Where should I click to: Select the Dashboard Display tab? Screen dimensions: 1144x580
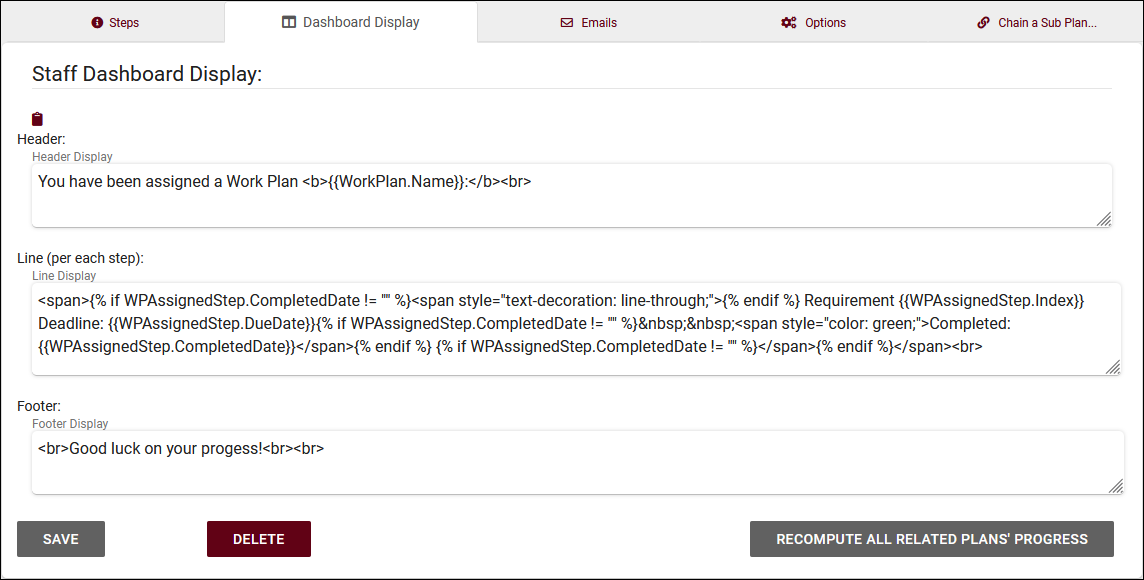[x=351, y=22]
